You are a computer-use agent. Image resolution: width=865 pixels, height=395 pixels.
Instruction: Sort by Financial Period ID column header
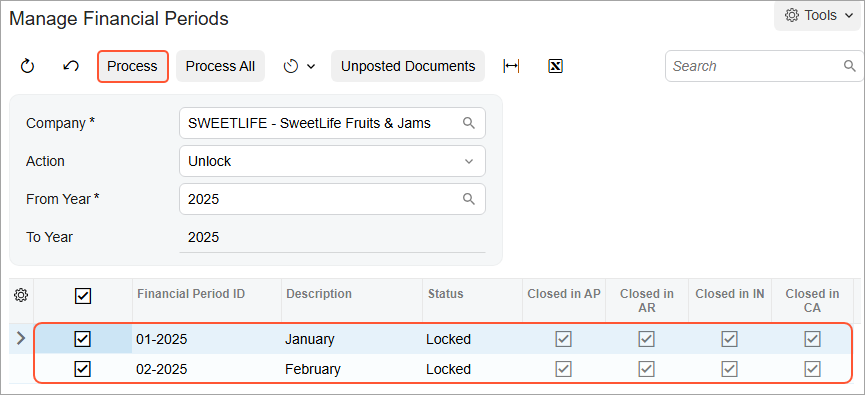[x=191, y=294]
